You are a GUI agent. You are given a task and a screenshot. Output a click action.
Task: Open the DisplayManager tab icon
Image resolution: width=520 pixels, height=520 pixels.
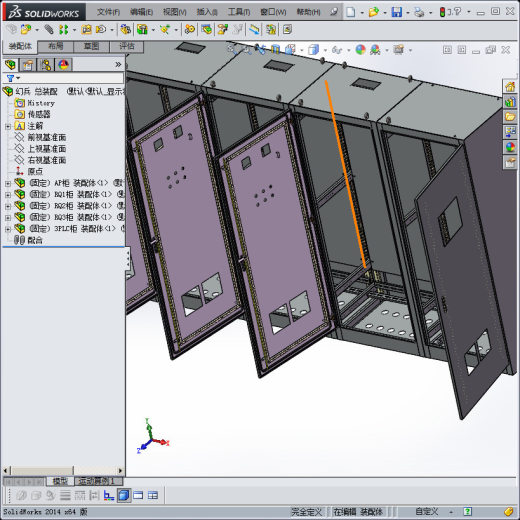(63, 65)
